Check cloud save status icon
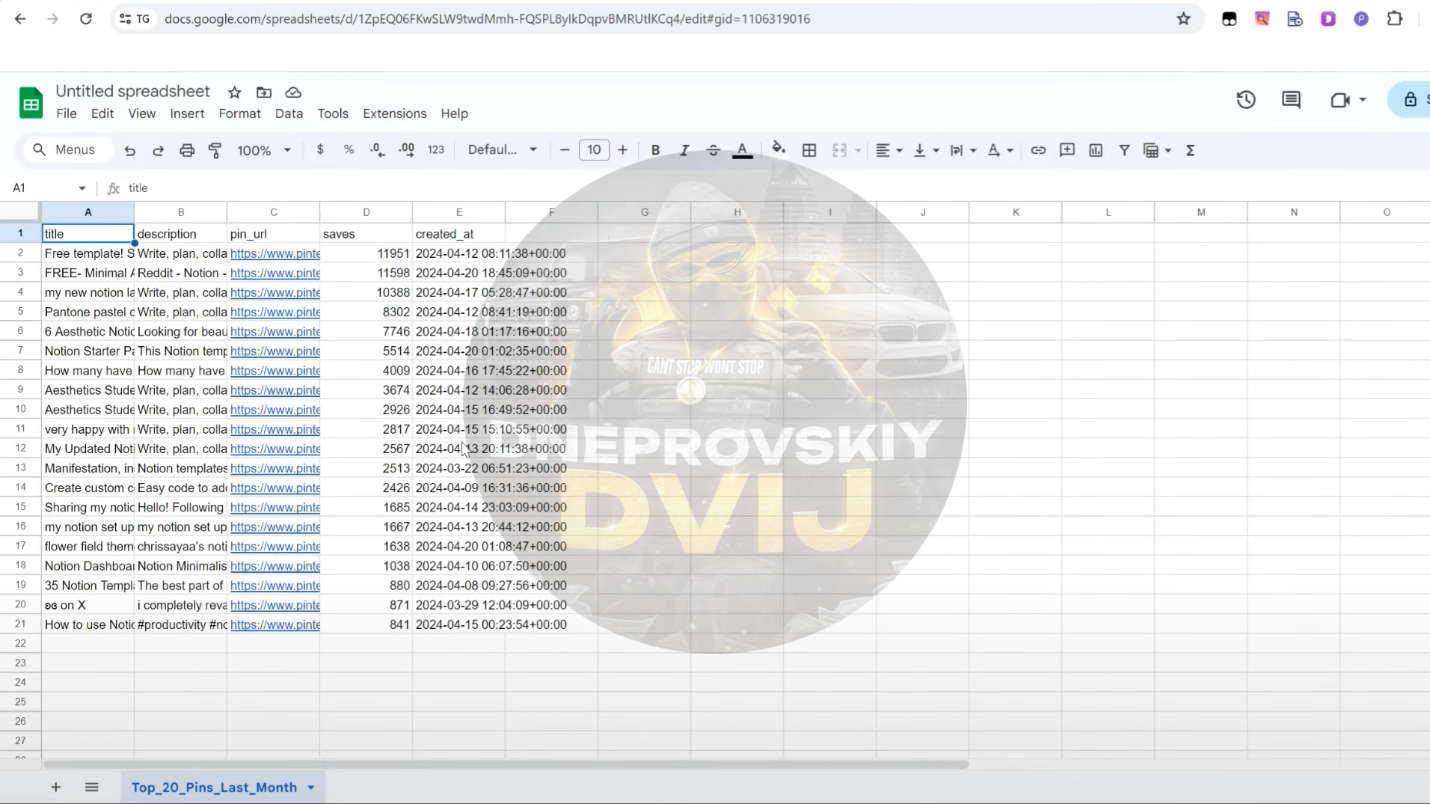This screenshot has height=804, width=1430. point(293,92)
